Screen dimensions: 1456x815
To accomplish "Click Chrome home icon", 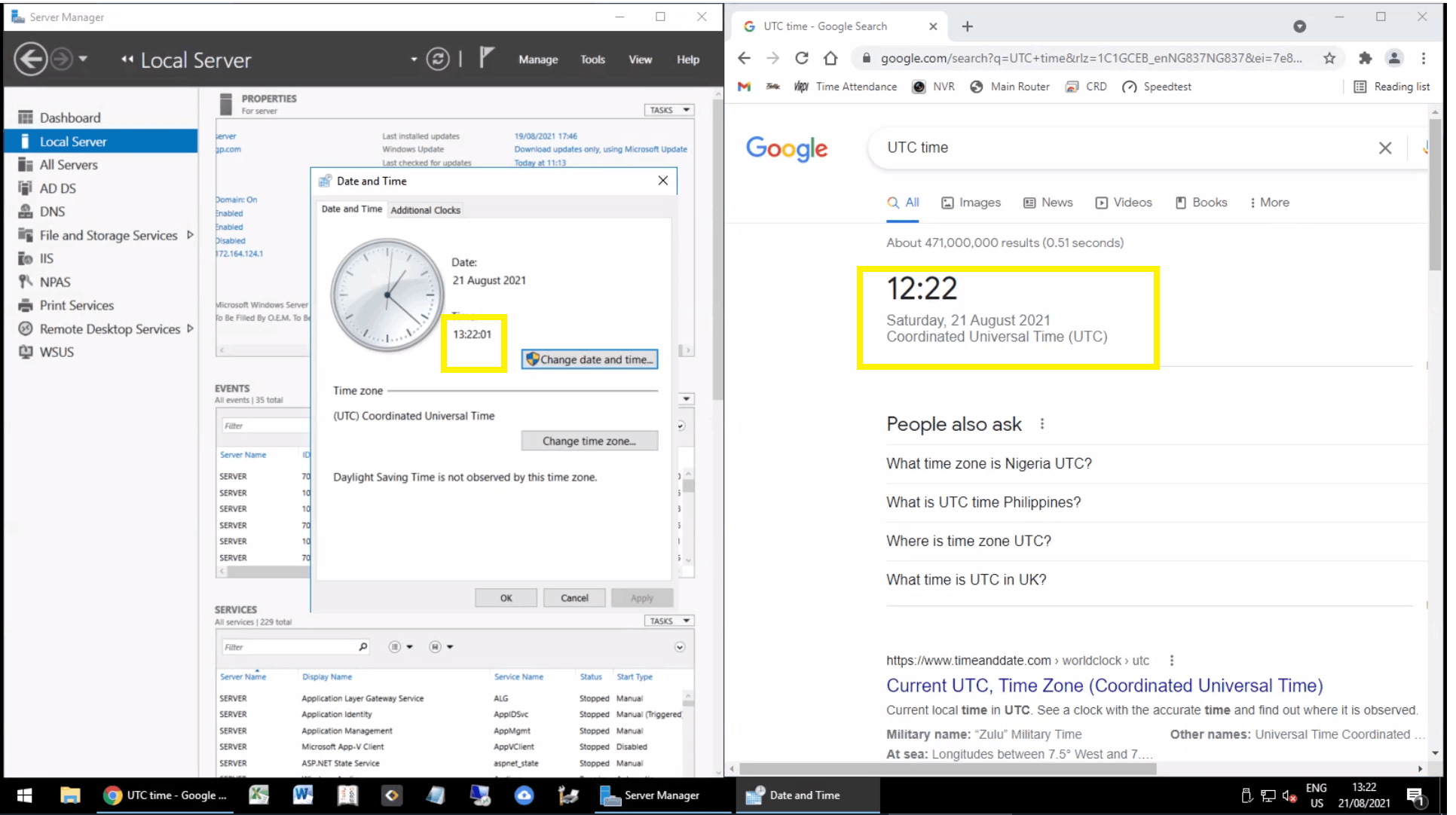I will click(x=830, y=58).
